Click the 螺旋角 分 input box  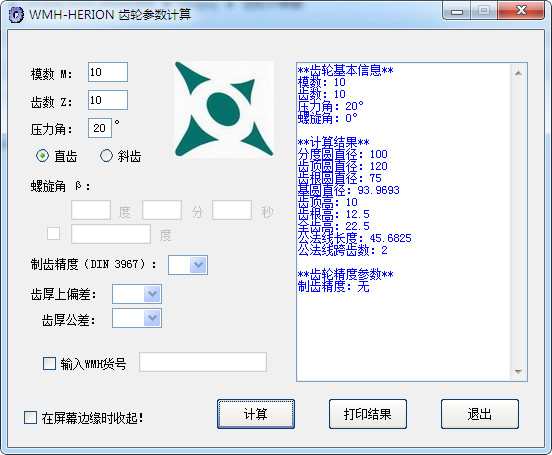click(162, 210)
